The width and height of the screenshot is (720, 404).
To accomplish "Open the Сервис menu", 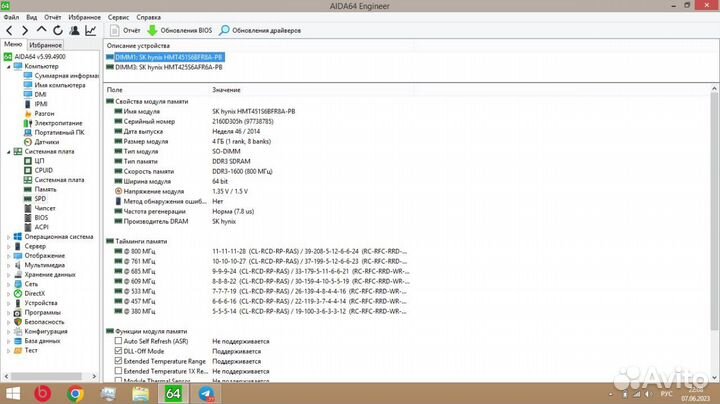I will pos(118,17).
